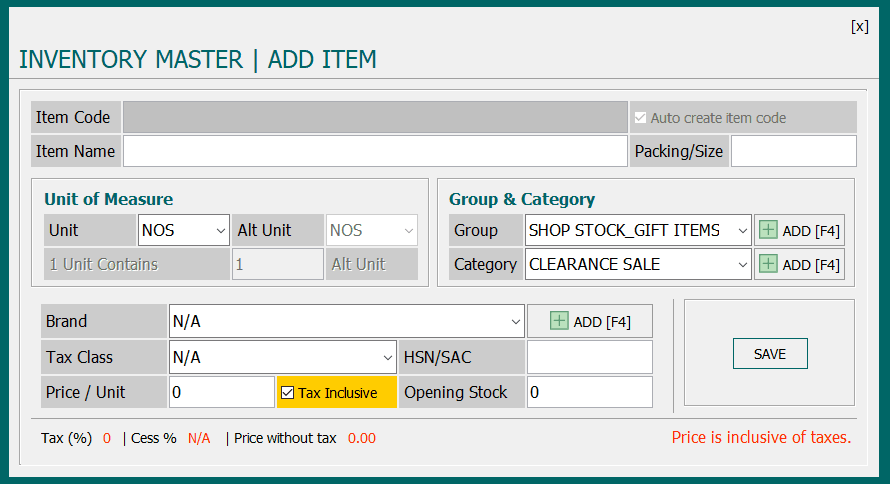Image resolution: width=890 pixels, height=484 pixels.
Task: Select the Price / Unit input box
Action: (221, 393)
